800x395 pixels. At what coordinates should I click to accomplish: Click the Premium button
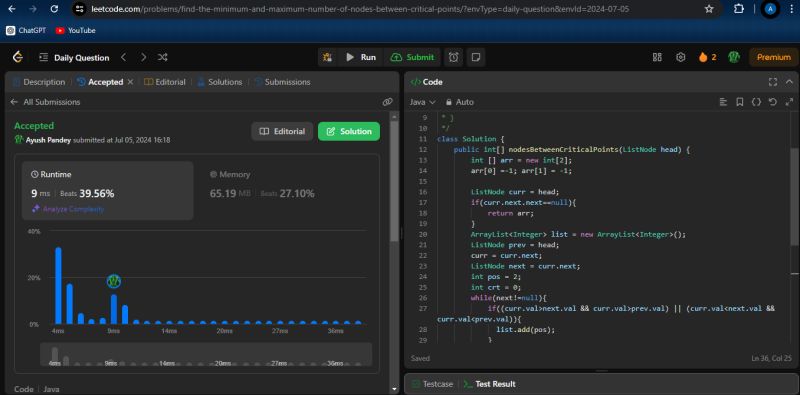pos(773,57)
